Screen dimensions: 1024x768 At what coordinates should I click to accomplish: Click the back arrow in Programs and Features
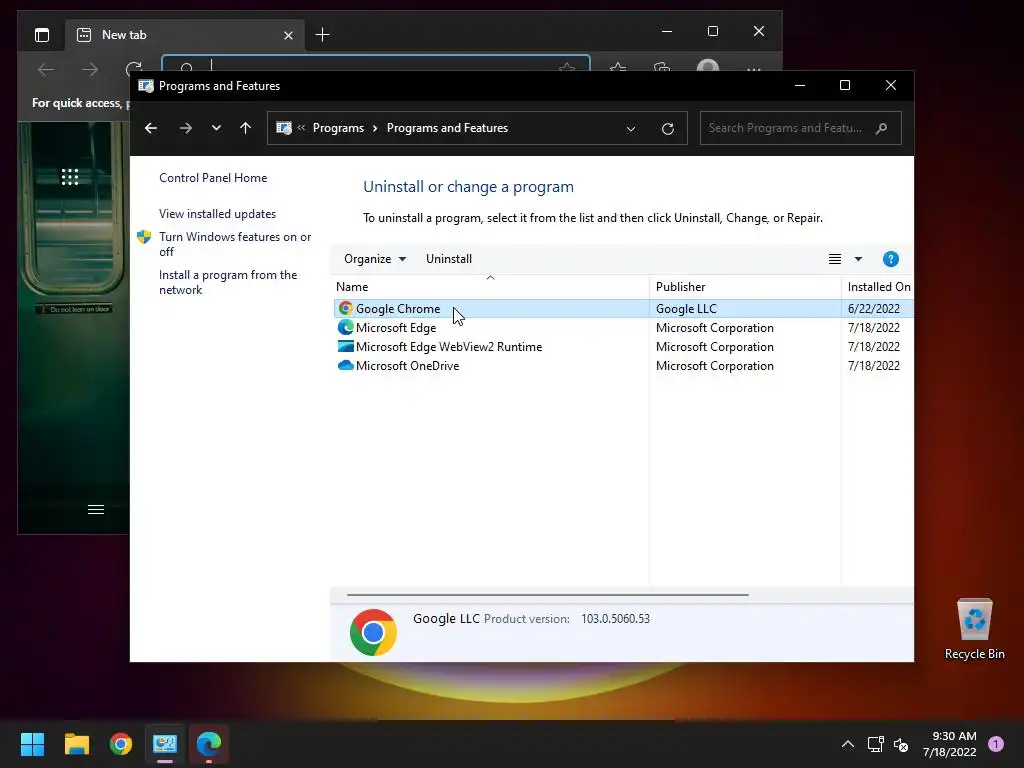(151, 128)
